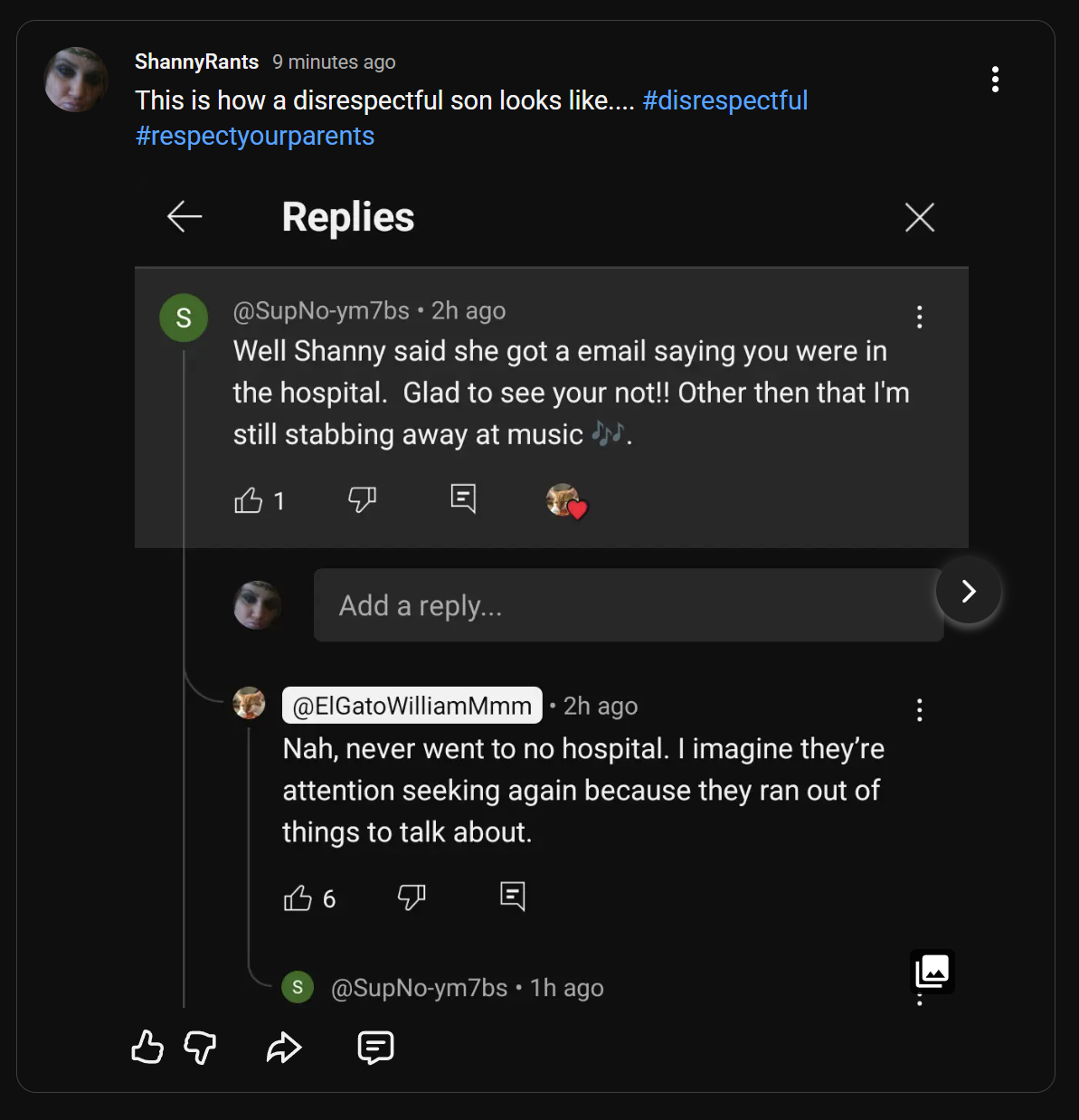Open options menu for SupNo-ym7bs comment
This screenshot has height=1120, width=1079.
point(919,317)
